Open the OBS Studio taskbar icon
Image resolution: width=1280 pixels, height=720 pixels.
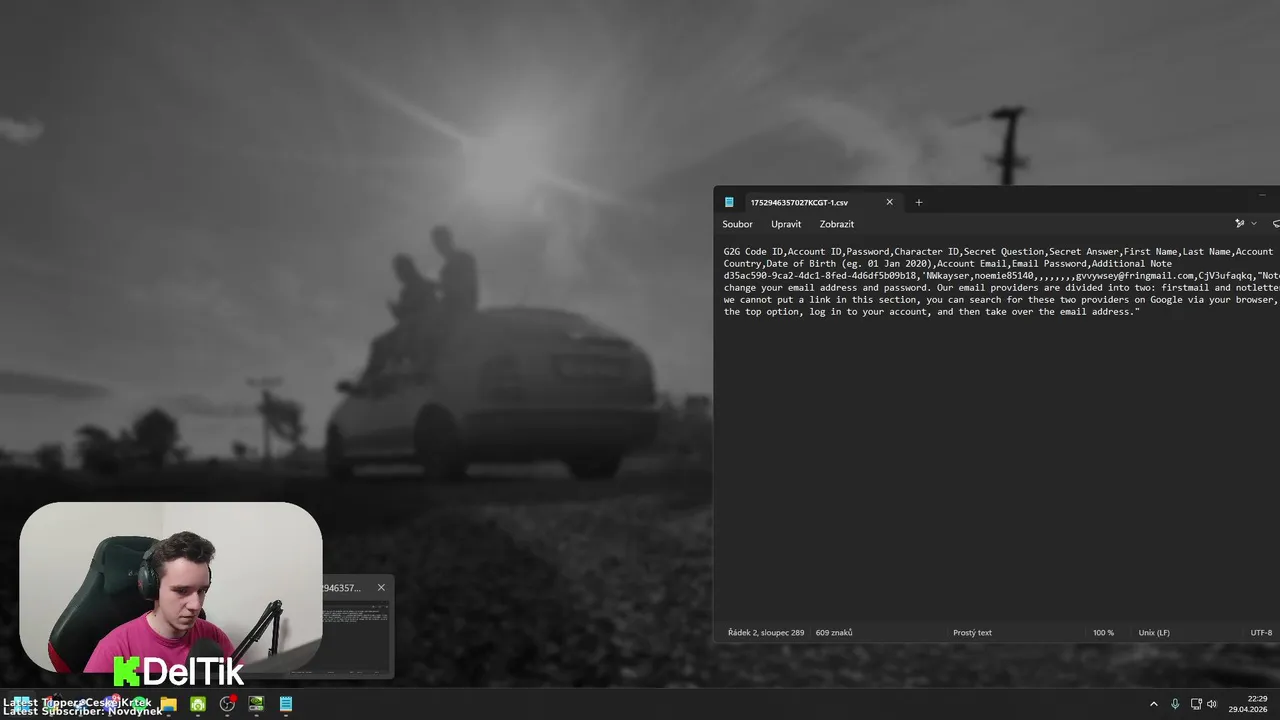(227, 704)
